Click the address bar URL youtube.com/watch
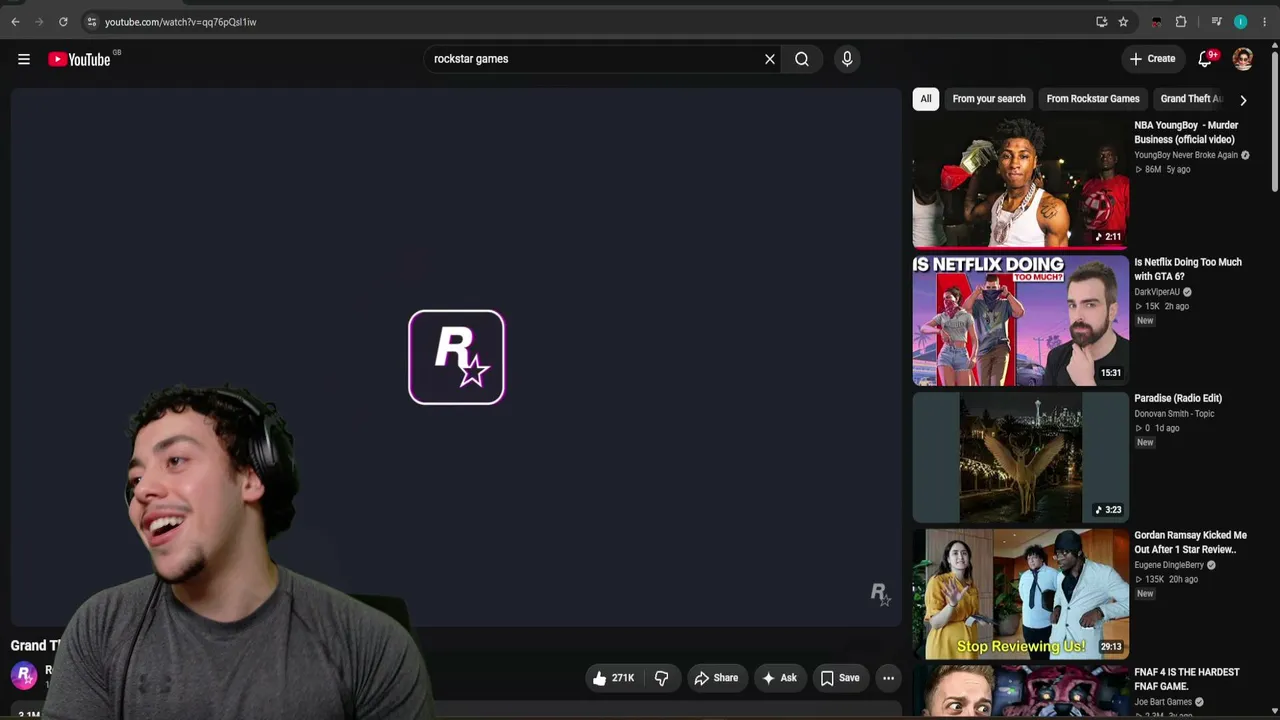Viewport: 1280px width, 720px height. coord(180,22)
